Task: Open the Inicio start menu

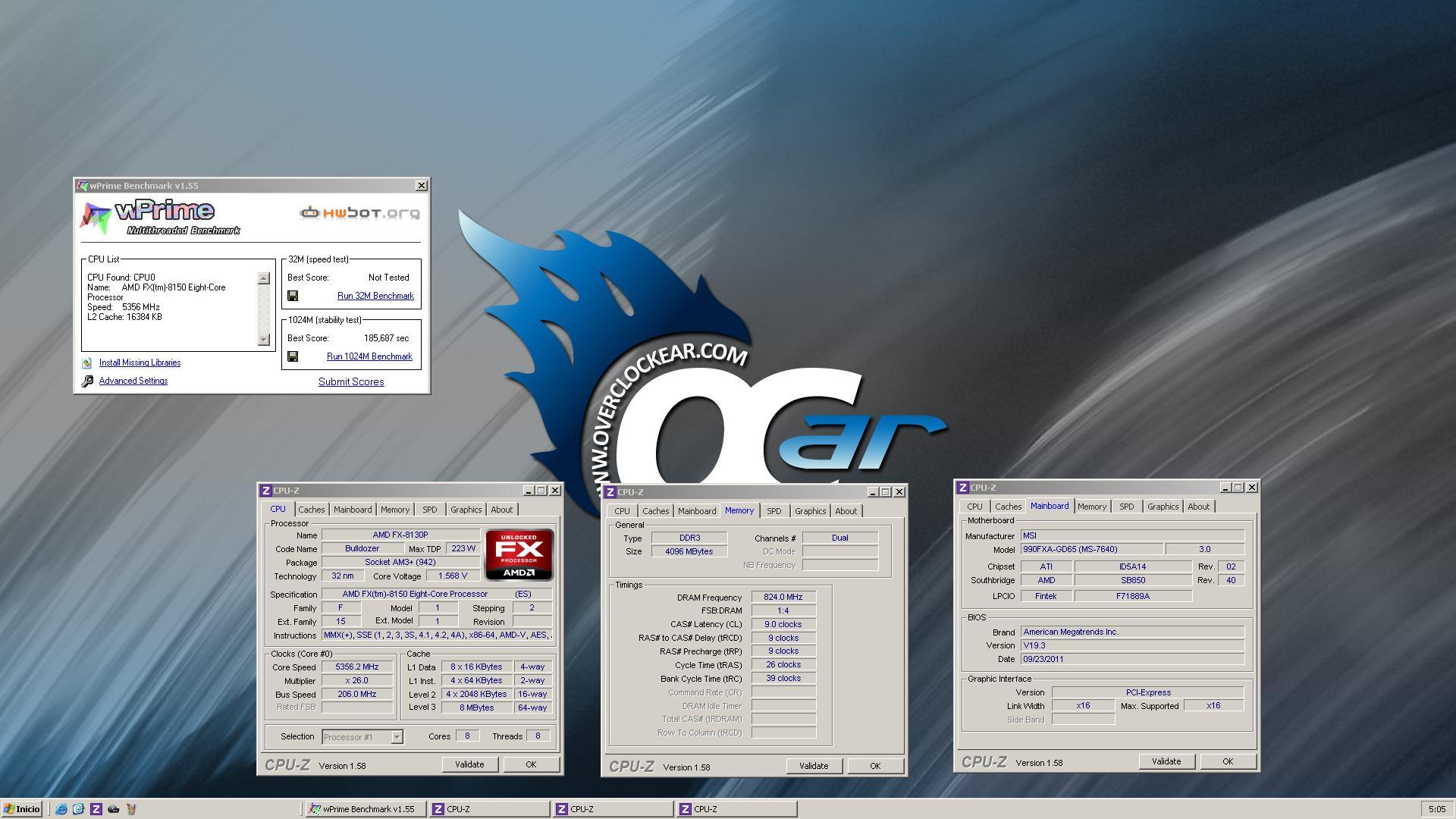Action: click(x=21, y=809)
